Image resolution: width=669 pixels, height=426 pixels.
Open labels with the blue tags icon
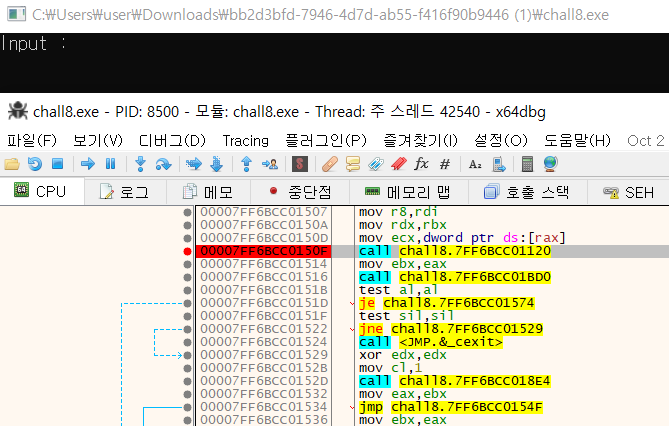376,164
